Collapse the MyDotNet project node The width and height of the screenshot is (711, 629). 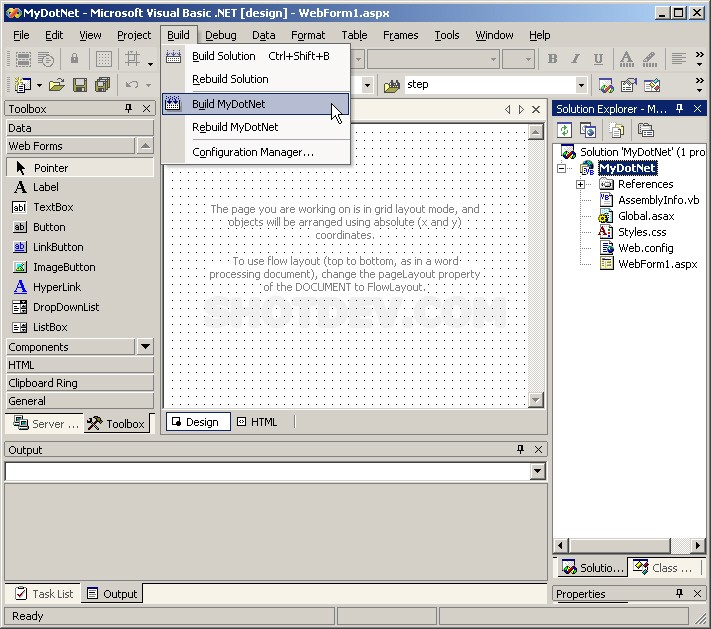[561, 168]
